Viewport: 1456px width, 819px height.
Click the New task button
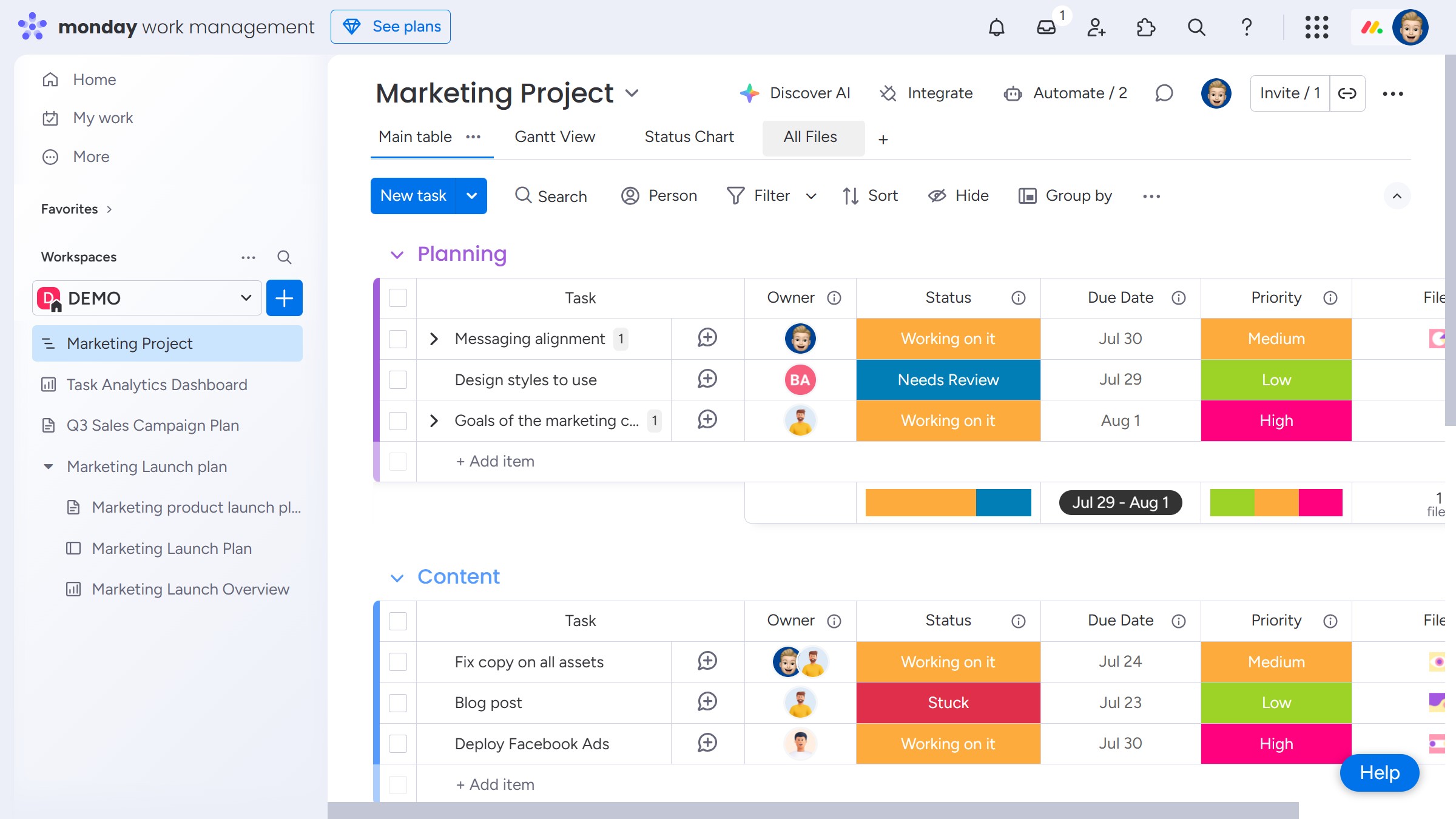click(x=413, y=196)
